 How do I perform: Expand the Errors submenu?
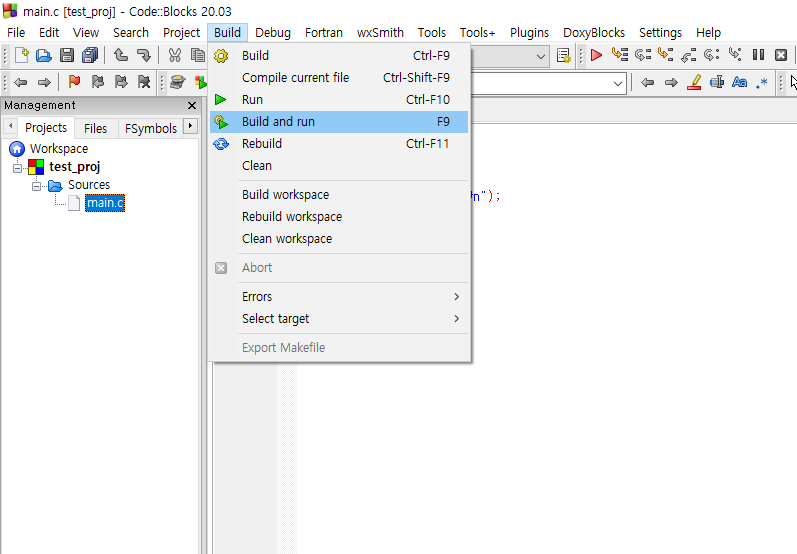click(x=339, y=296)
